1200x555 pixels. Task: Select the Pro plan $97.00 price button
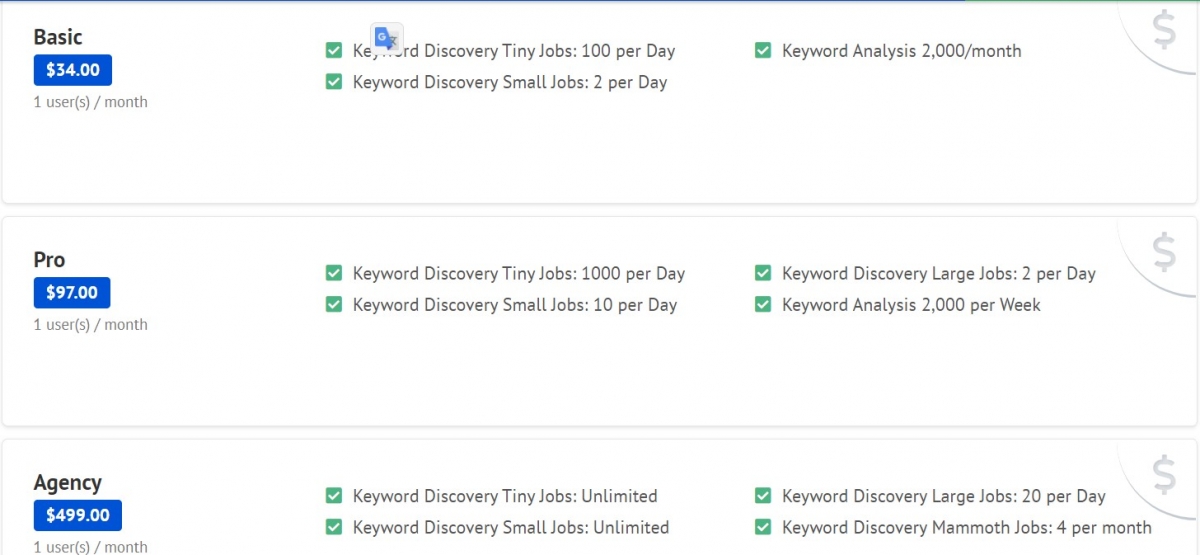point(72,293)
